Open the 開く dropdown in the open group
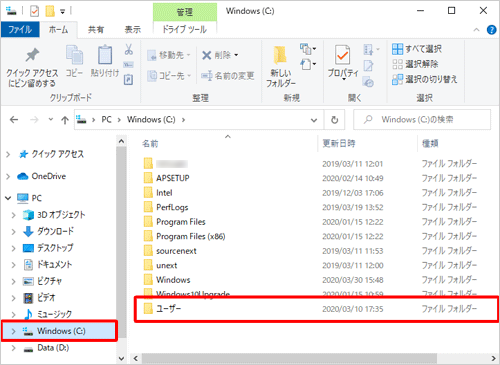 371,50
